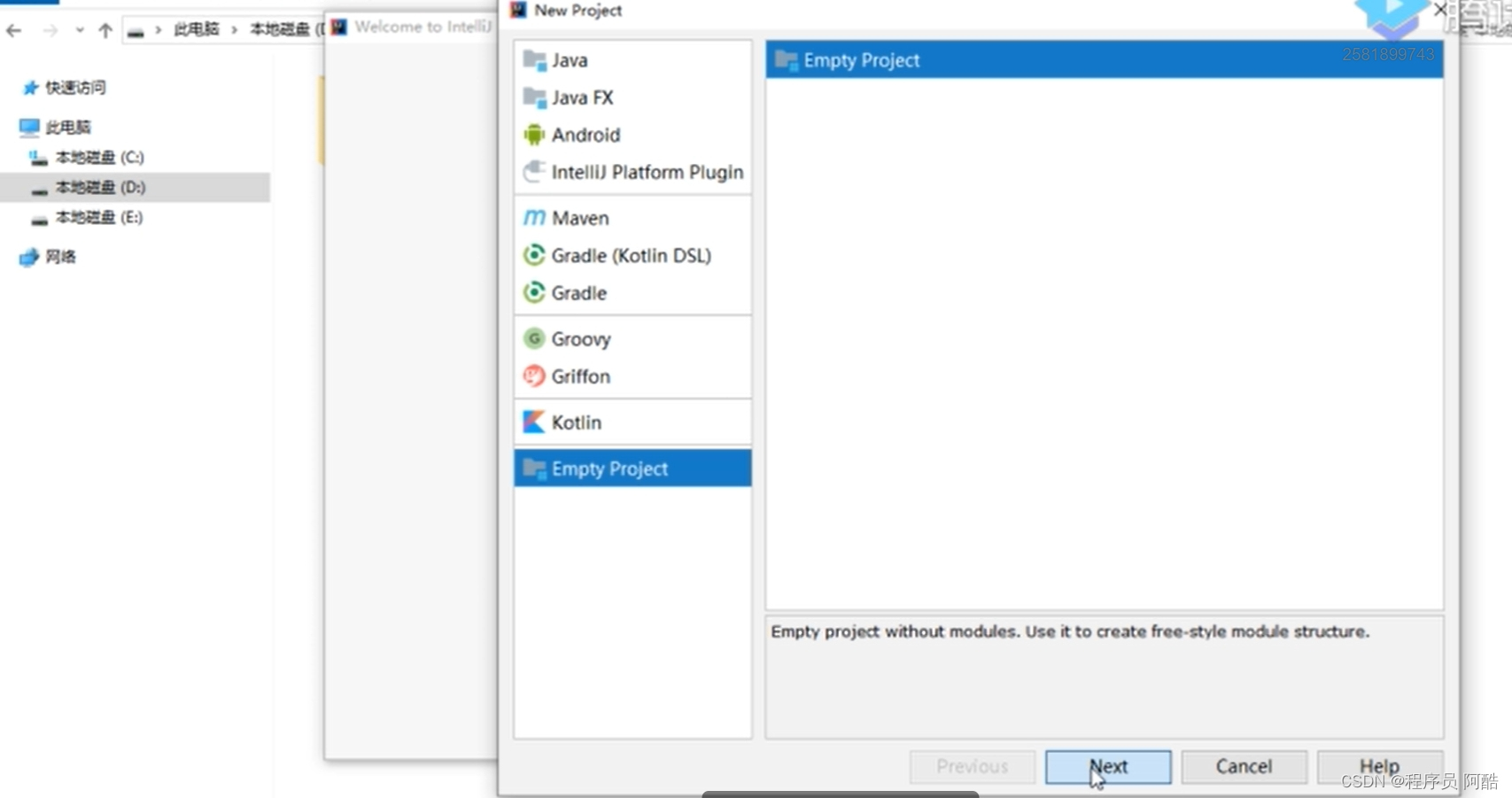Click the Quick access star icon

[30, 88]
